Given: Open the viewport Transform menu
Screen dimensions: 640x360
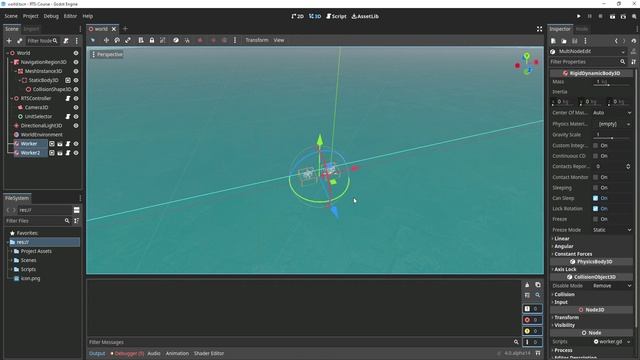Looking at the screenshot, I should coord(257,40).
